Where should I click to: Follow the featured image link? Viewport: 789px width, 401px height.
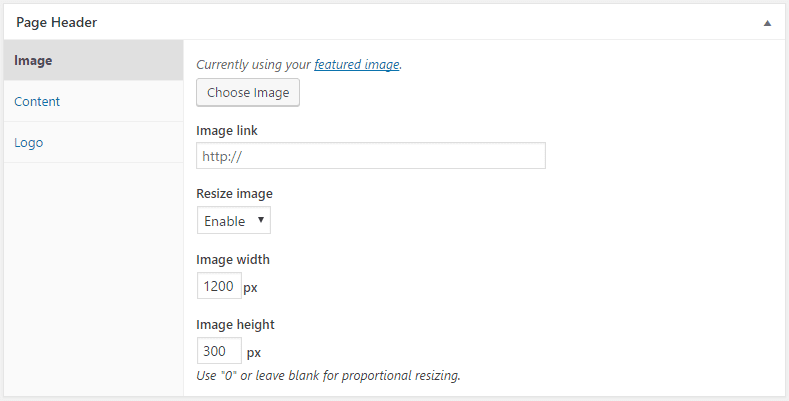(x=357, y=65)
